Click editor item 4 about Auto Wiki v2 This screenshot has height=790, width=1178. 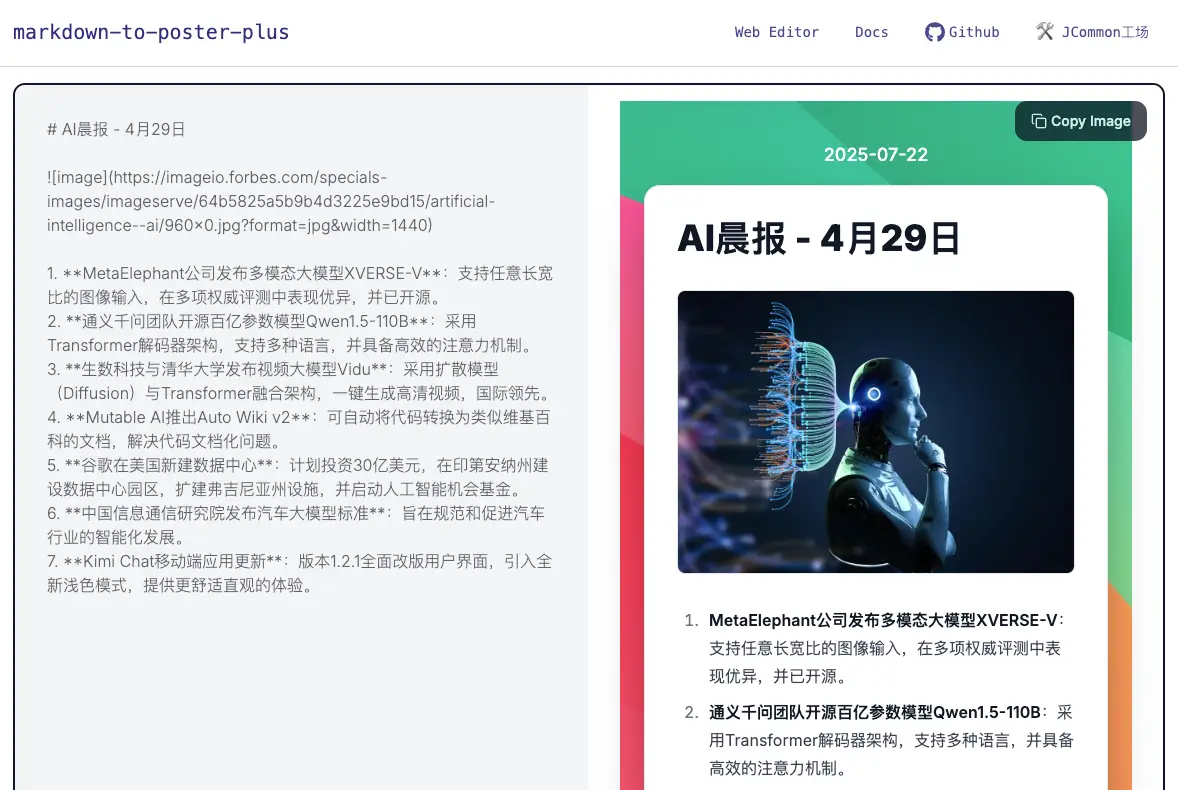(x=298, y=430)
